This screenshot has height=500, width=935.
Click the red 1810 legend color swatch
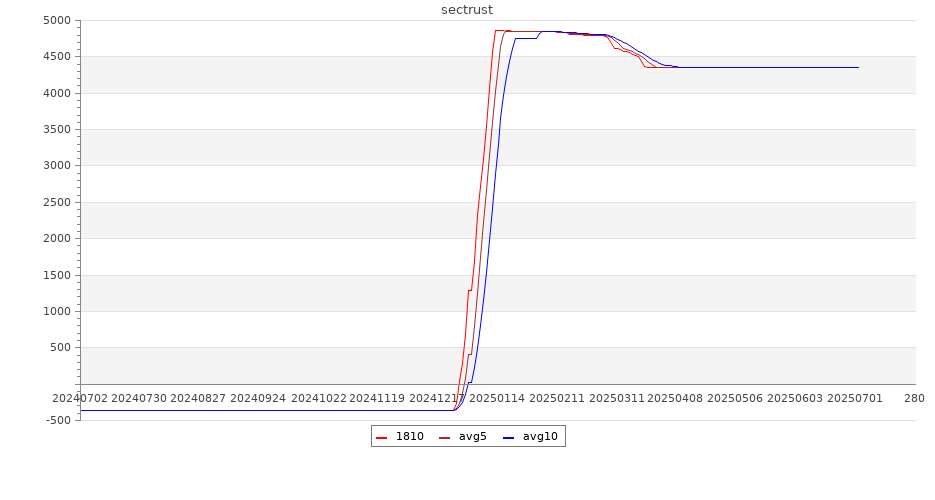[381, 437]
